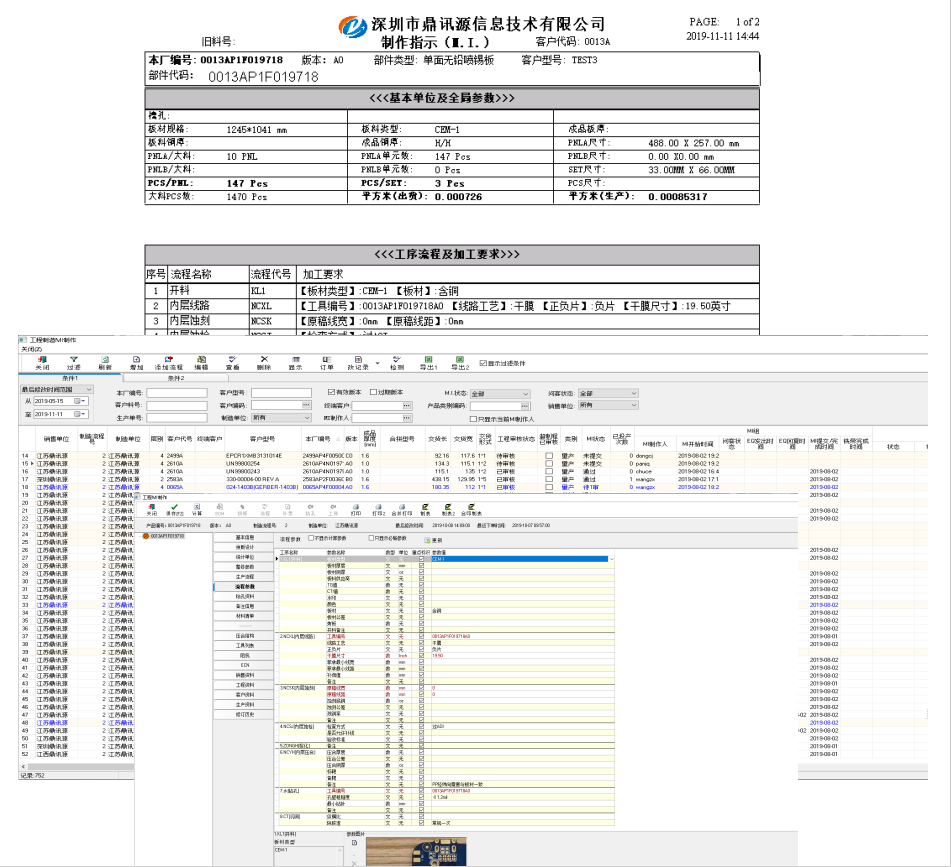The width and height of the screenshot is (951, 867).
Task: Click the 导出2 export icon
Action: 460,360
